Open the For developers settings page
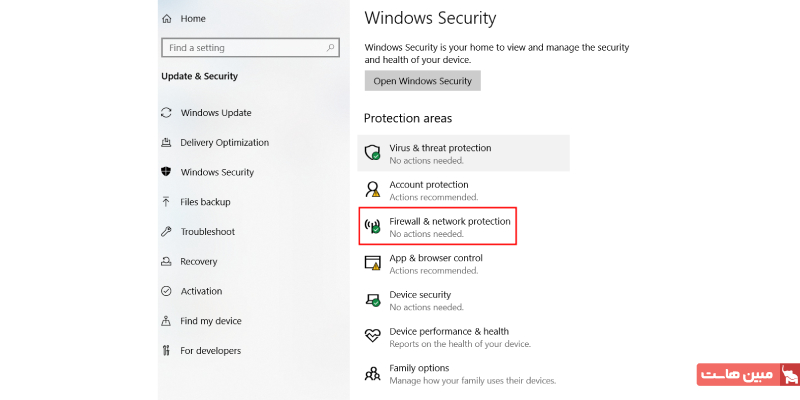 pos(210,351)
